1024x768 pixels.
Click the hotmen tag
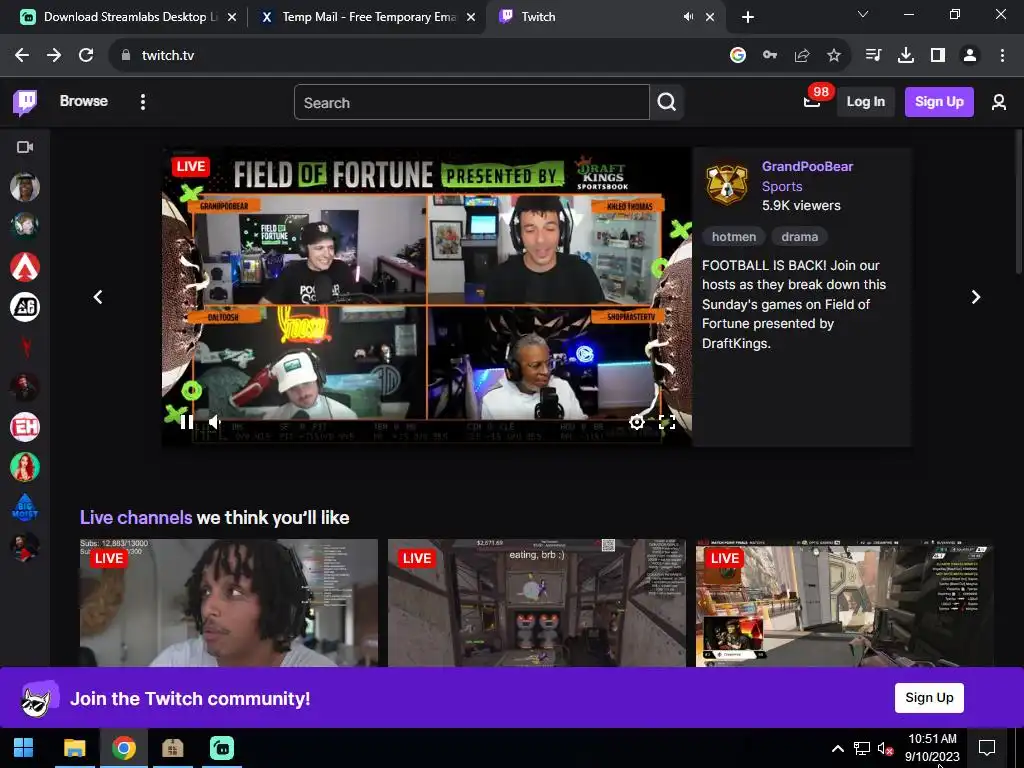click(733, 237)
